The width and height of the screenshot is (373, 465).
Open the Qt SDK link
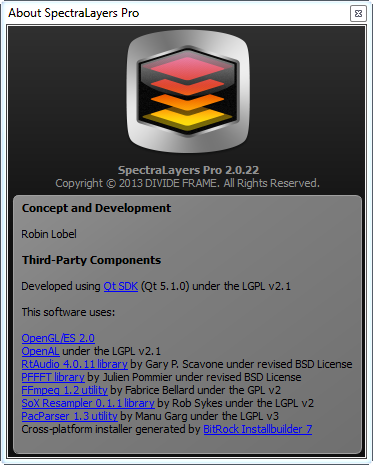click(x=121, y=286)
